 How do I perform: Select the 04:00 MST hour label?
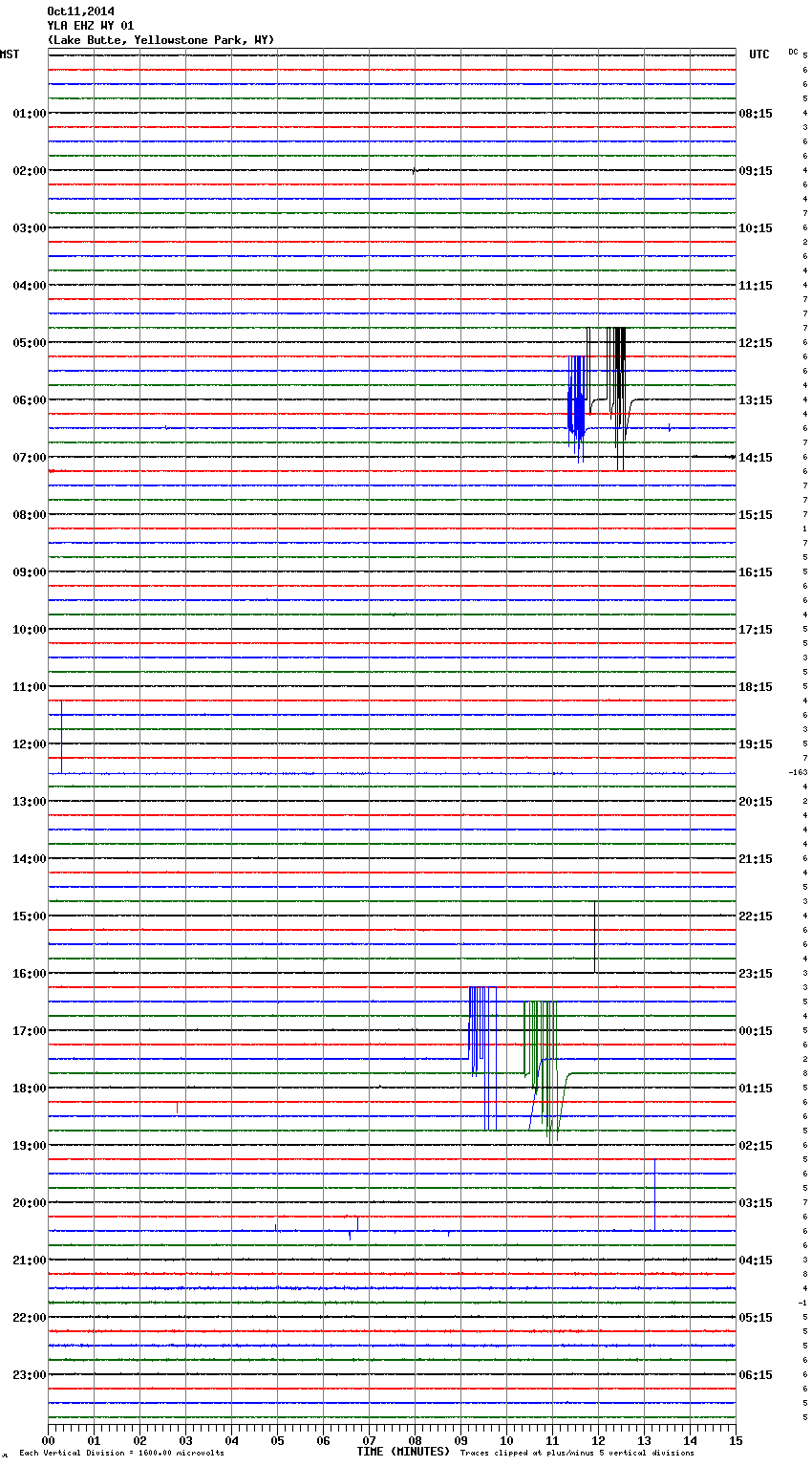pos(30,286)
